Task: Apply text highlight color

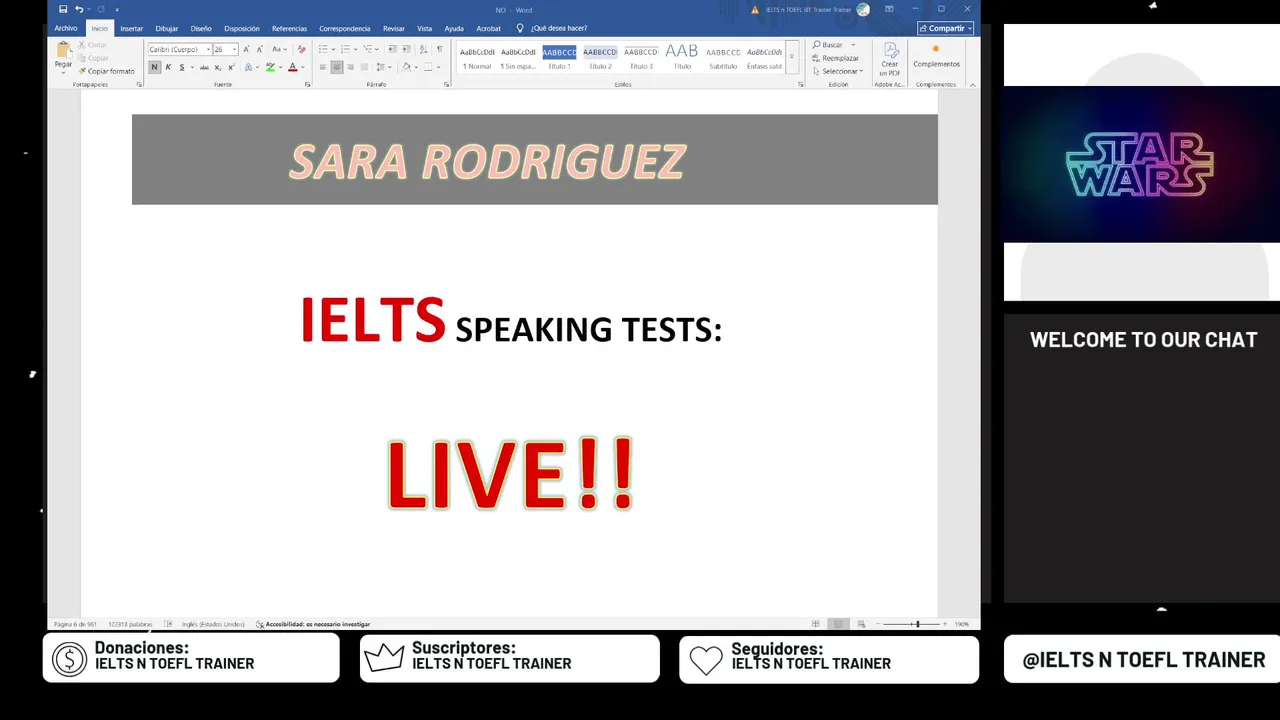Action: pos(270,67)
